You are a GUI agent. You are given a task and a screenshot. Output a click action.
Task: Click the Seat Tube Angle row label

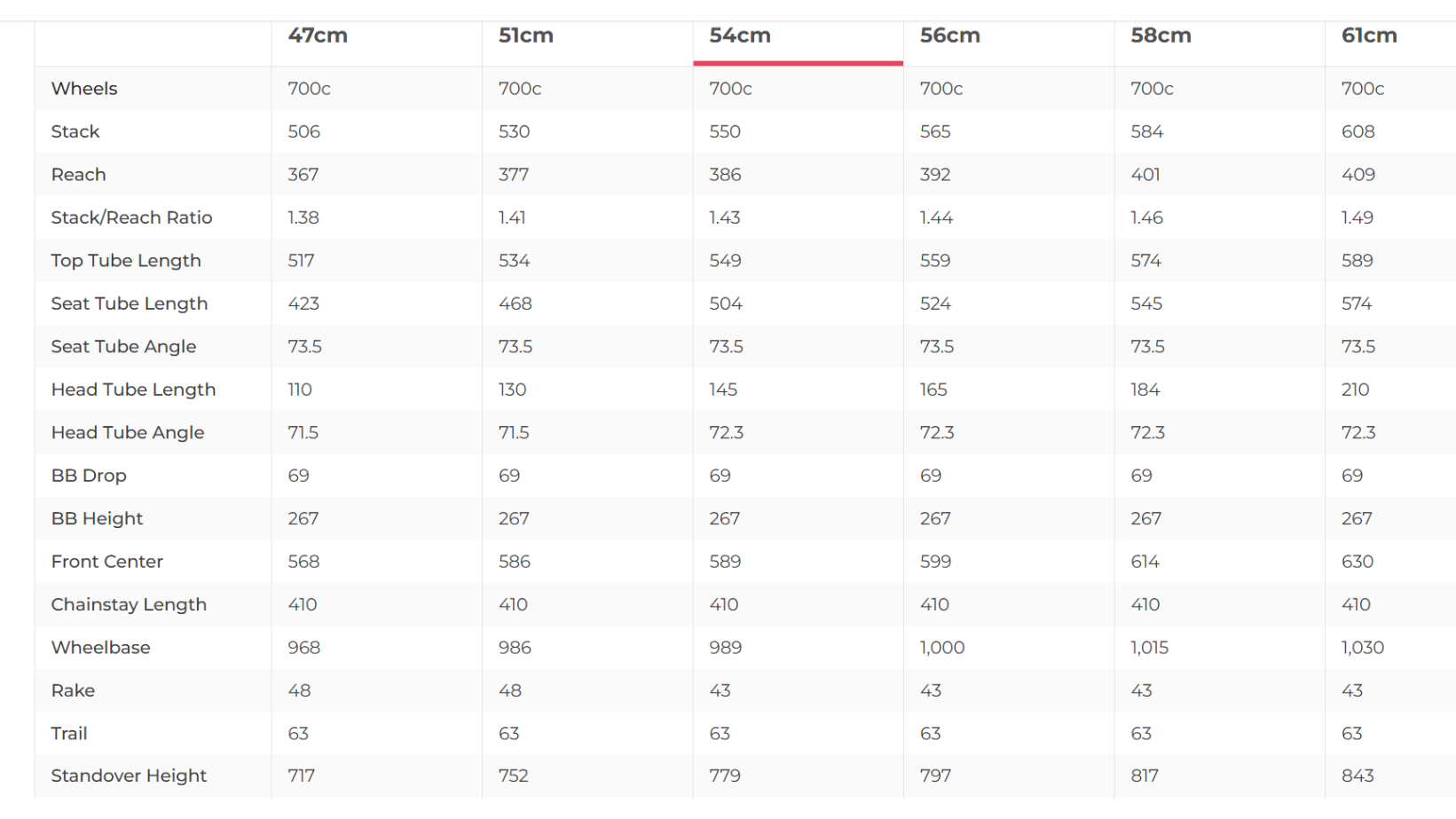pos(123,347)
